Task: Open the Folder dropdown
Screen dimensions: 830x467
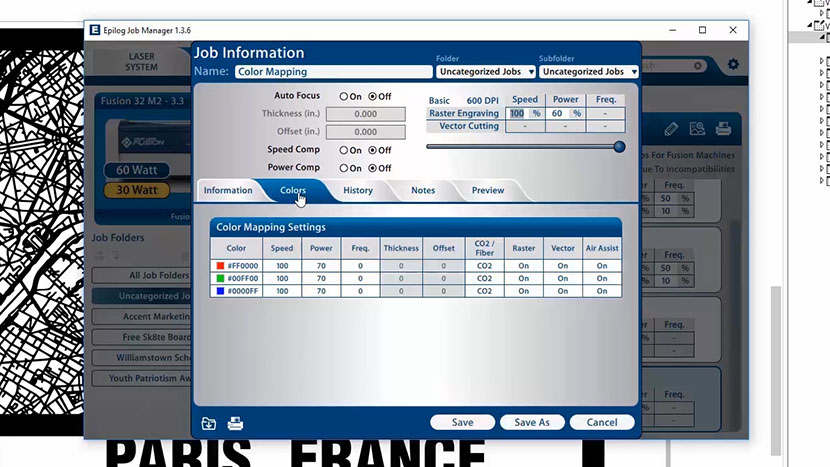Action: (484, 72)
